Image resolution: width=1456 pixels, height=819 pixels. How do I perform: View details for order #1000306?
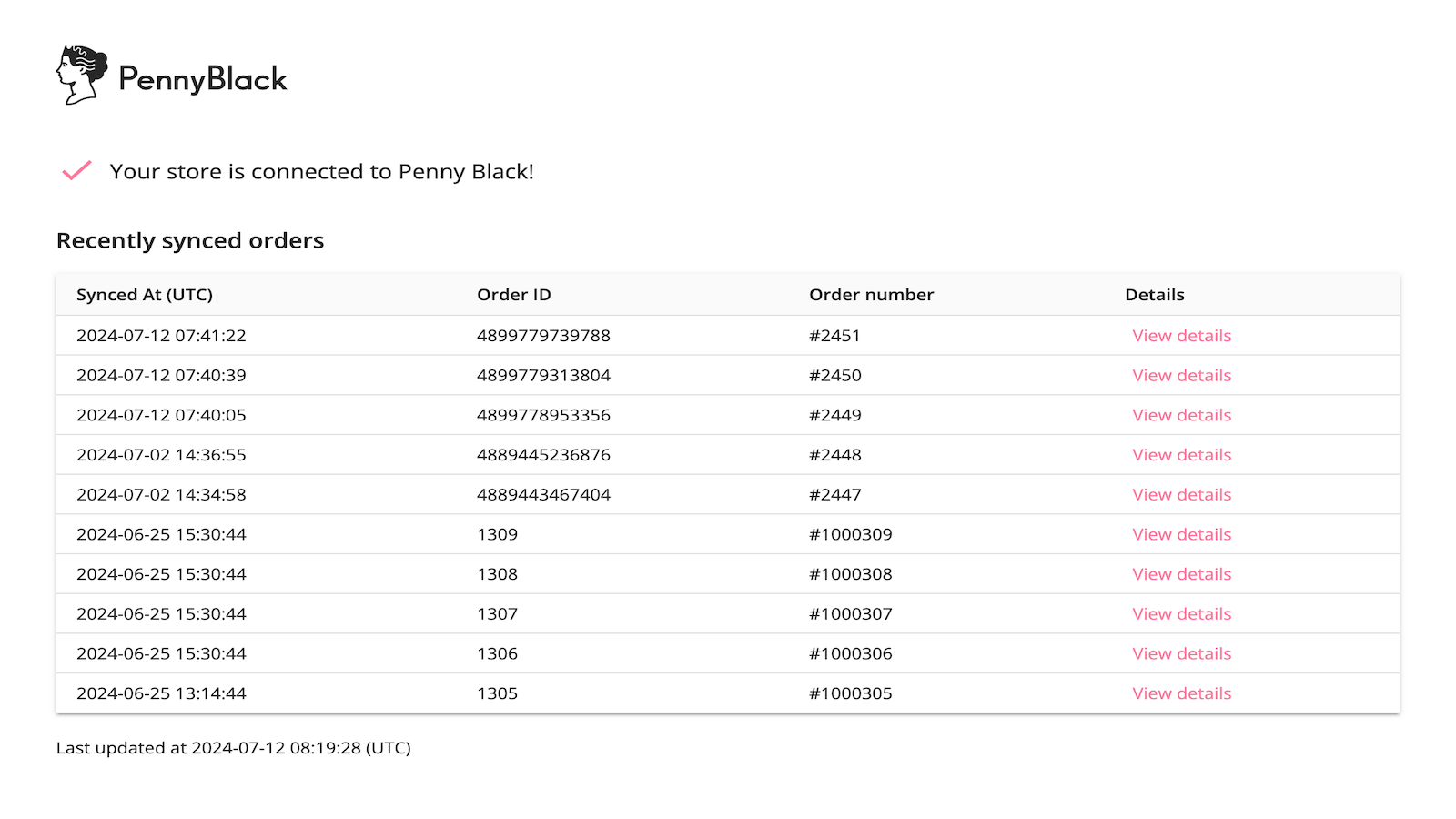coord(1181,653)
